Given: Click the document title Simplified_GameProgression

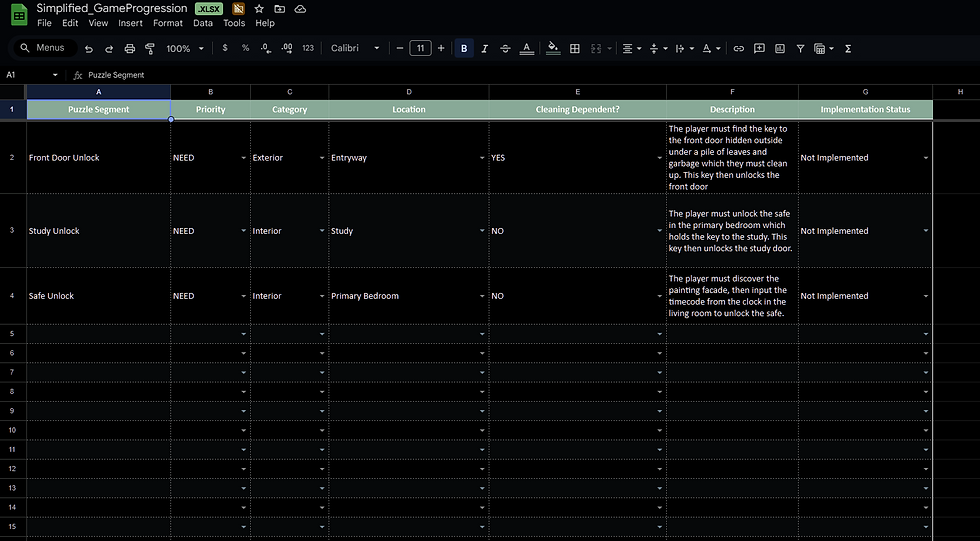Looking at the screenshot, I should tap(112, 8).
